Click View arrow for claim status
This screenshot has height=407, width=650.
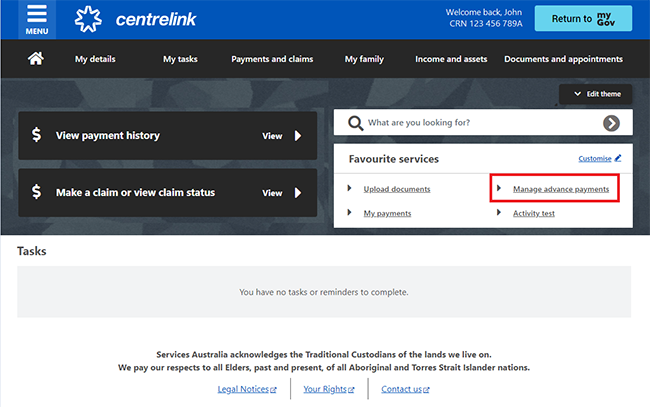click(297, 193)
